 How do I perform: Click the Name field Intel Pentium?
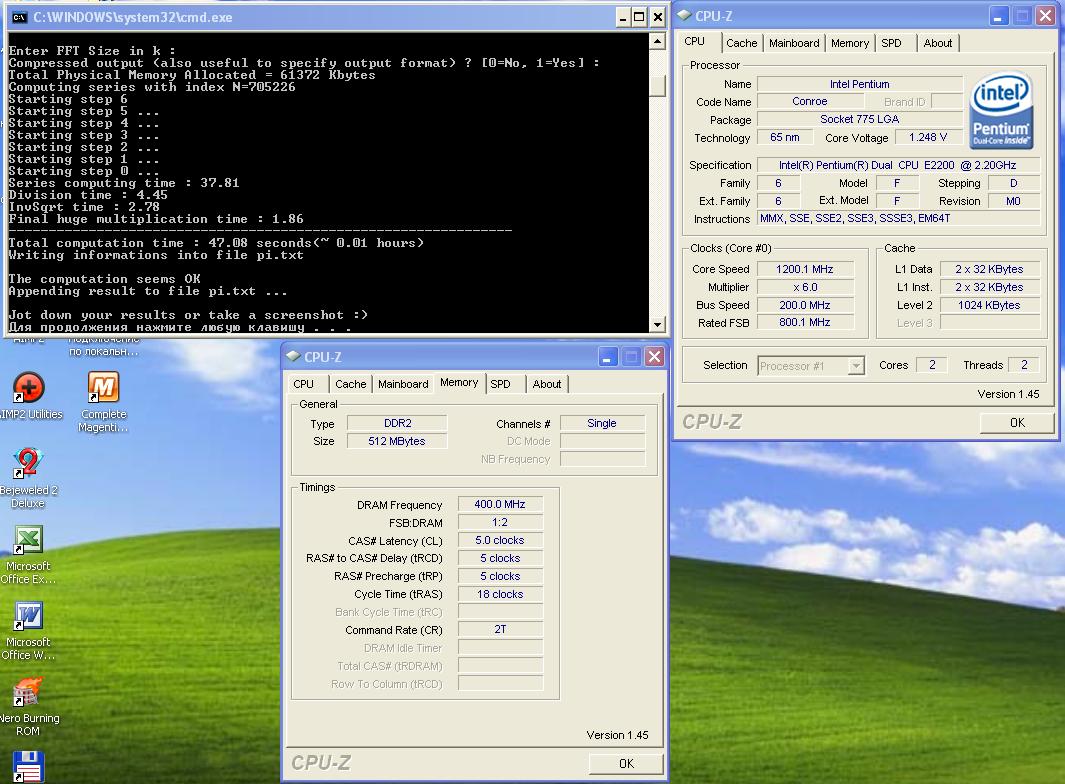[x=859, y=84]
